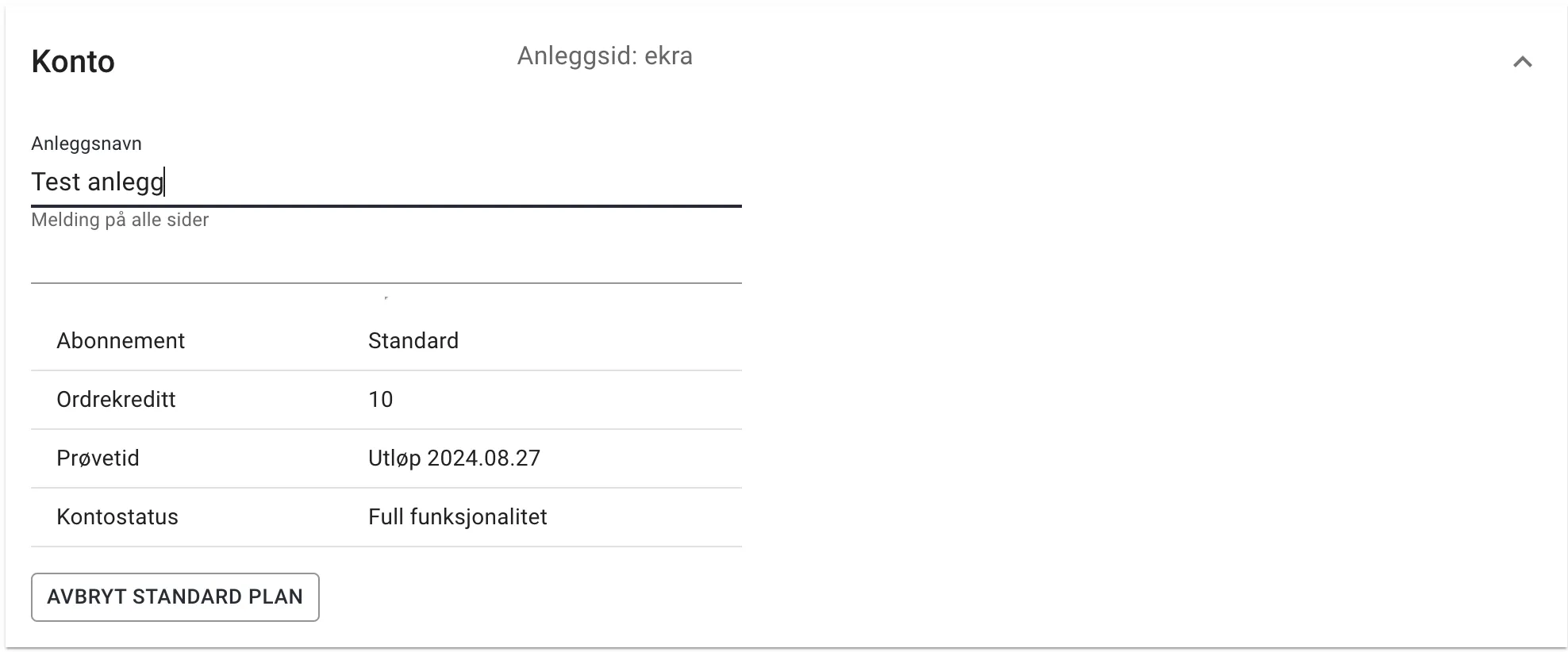This screenshot has height=652, width=1568.
Task: Click the word 'anlegg' in name field
Action: (125, 182)
